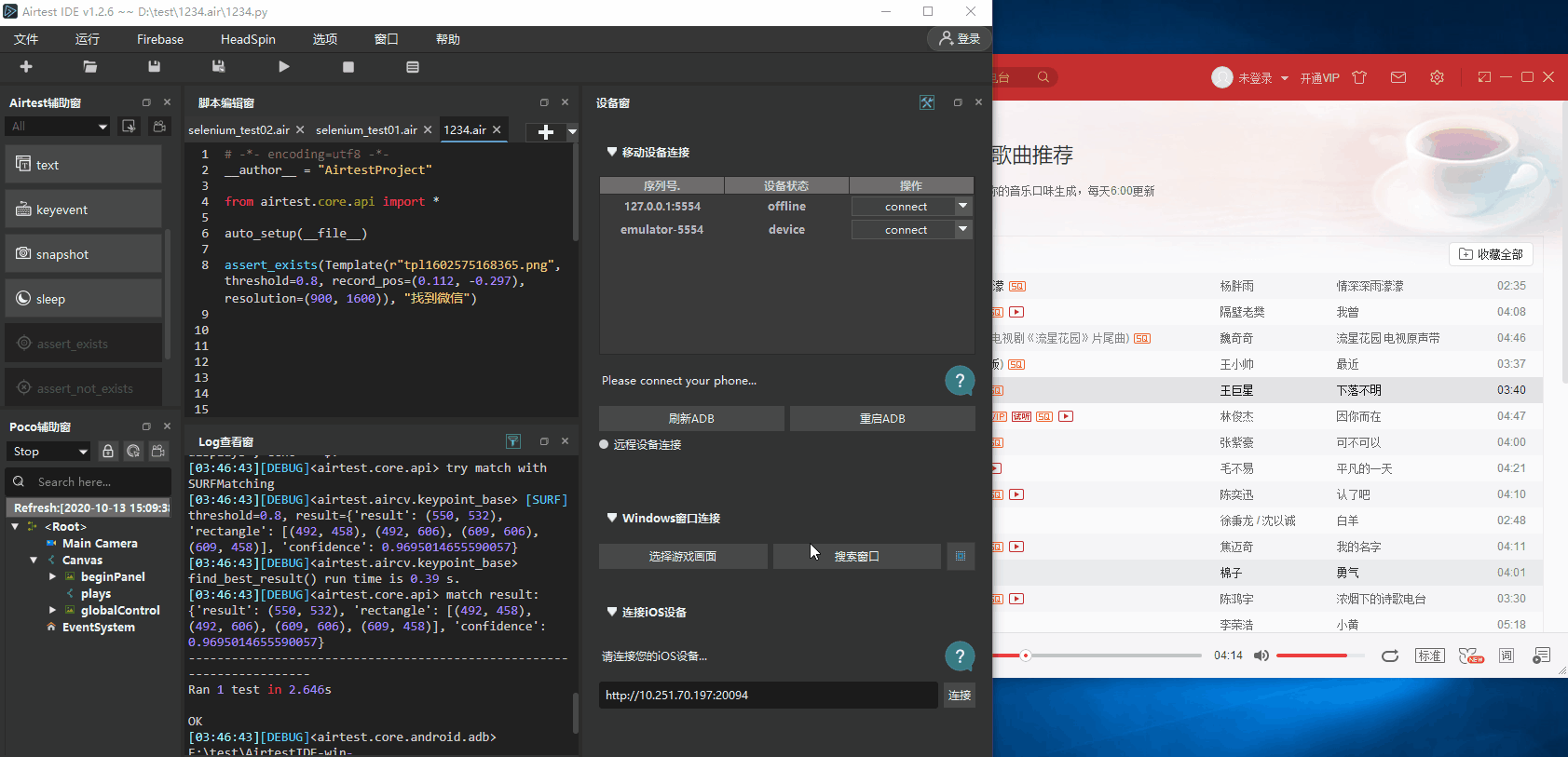Open the Stop mode dropdown in Poco assistant
This screenshot has height=757, width=1568.
click(49, 451)
